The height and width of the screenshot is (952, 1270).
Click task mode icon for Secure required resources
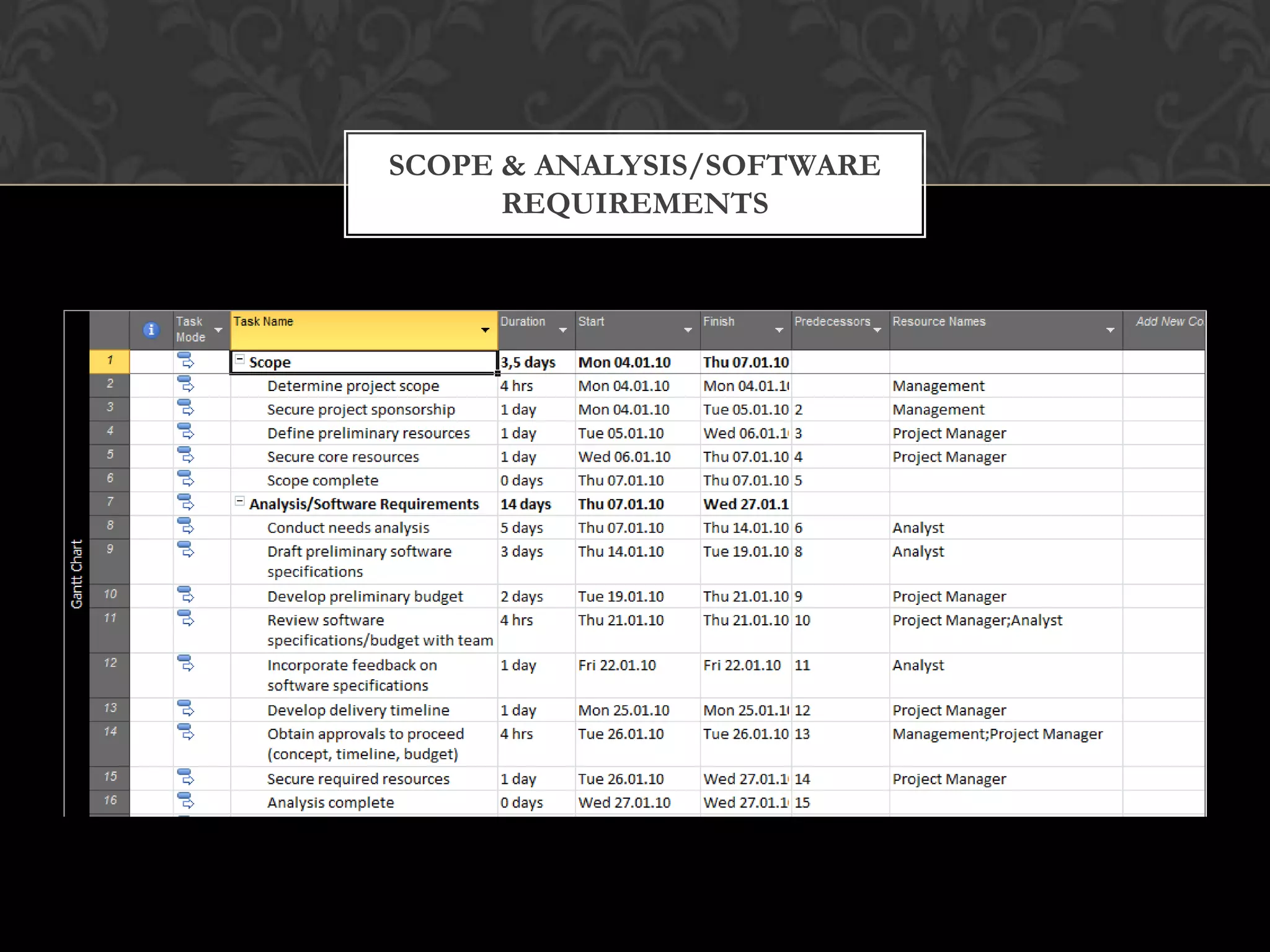tap(185, 777)
